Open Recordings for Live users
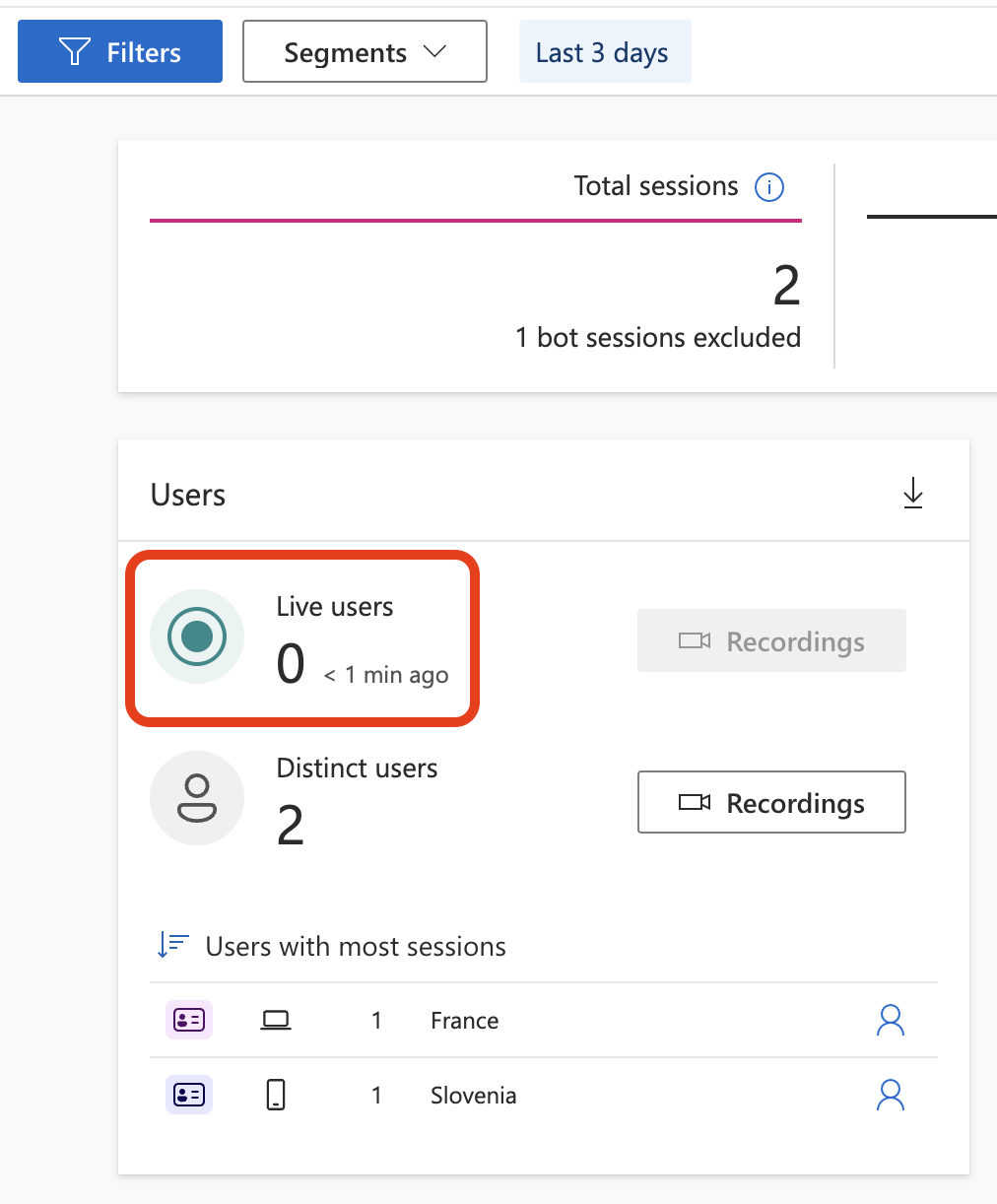Image resolution: width=997 pixels, height=1204 pixels. point(771,640)
